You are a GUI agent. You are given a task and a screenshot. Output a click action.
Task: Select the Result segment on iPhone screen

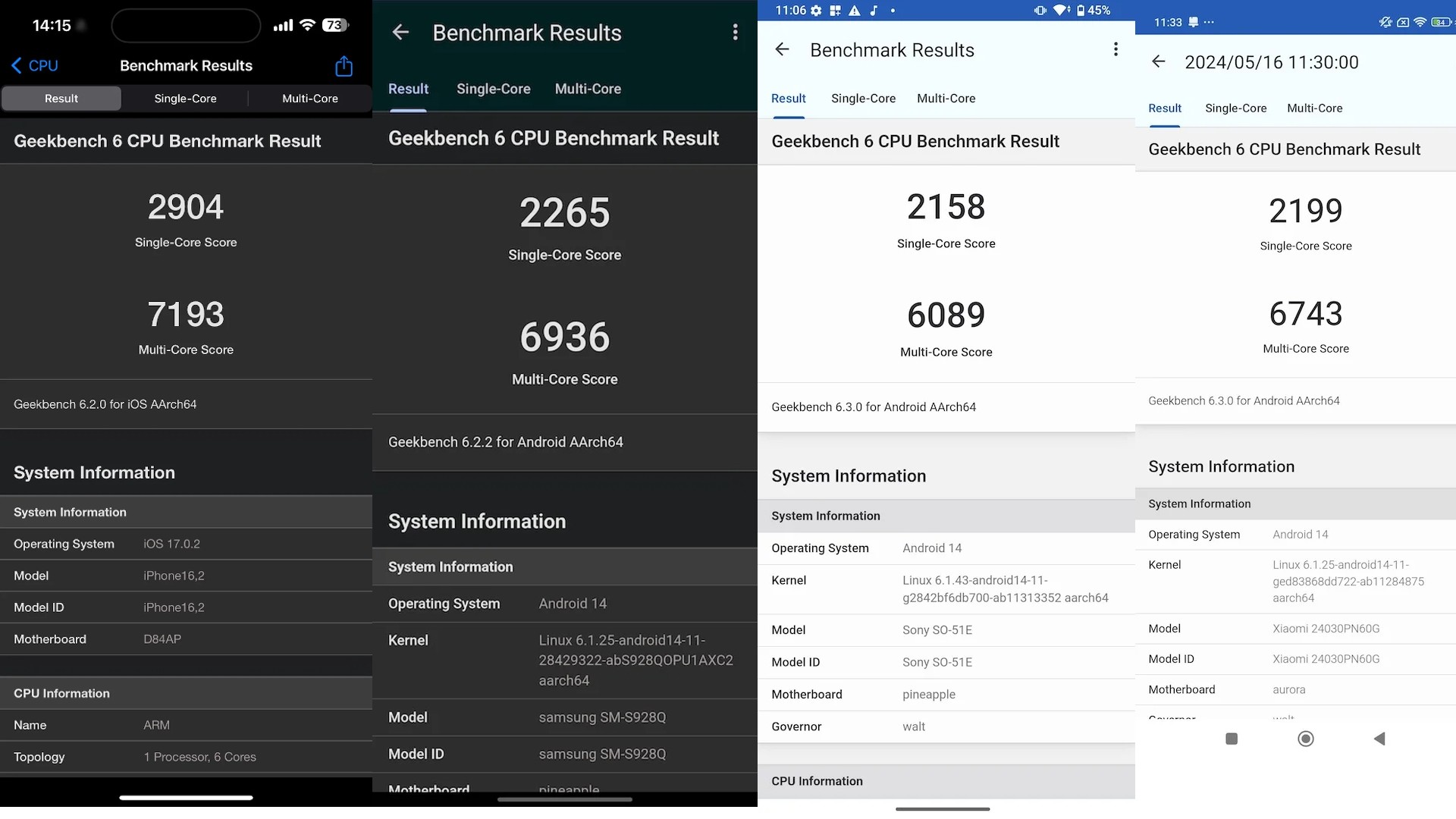(x=61, y=99)
